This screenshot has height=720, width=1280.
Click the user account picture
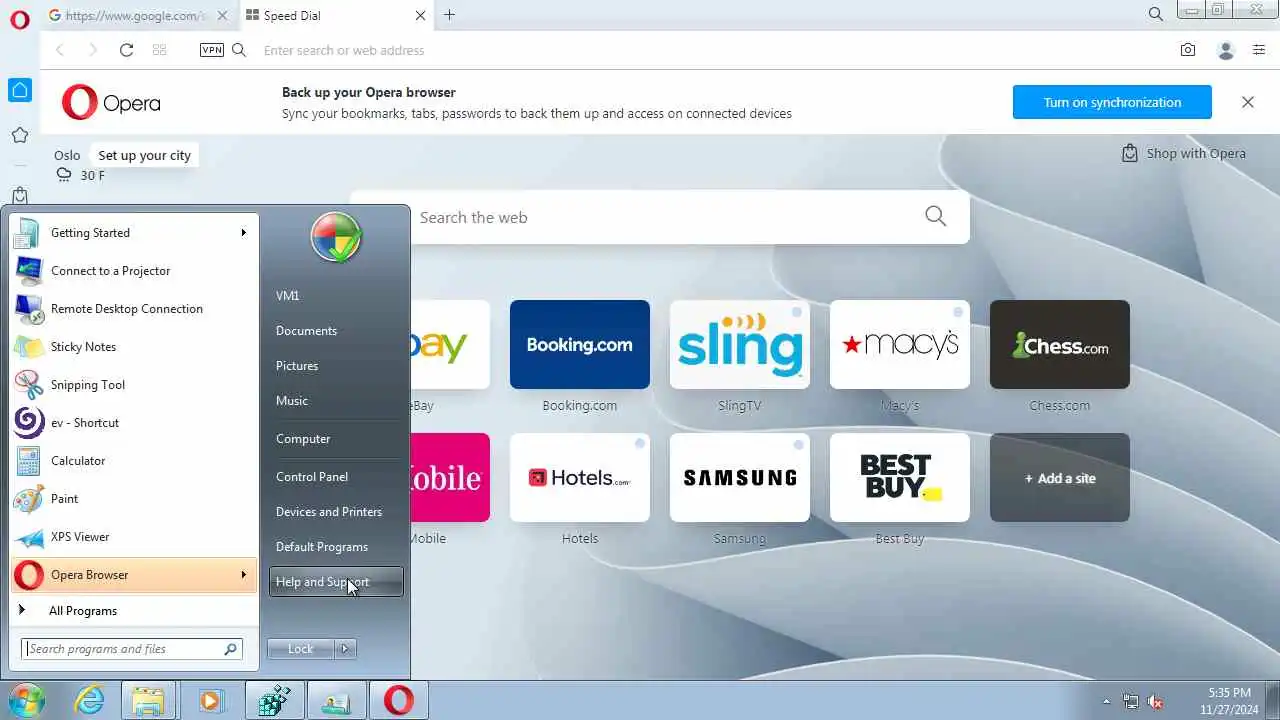point(336,237)
